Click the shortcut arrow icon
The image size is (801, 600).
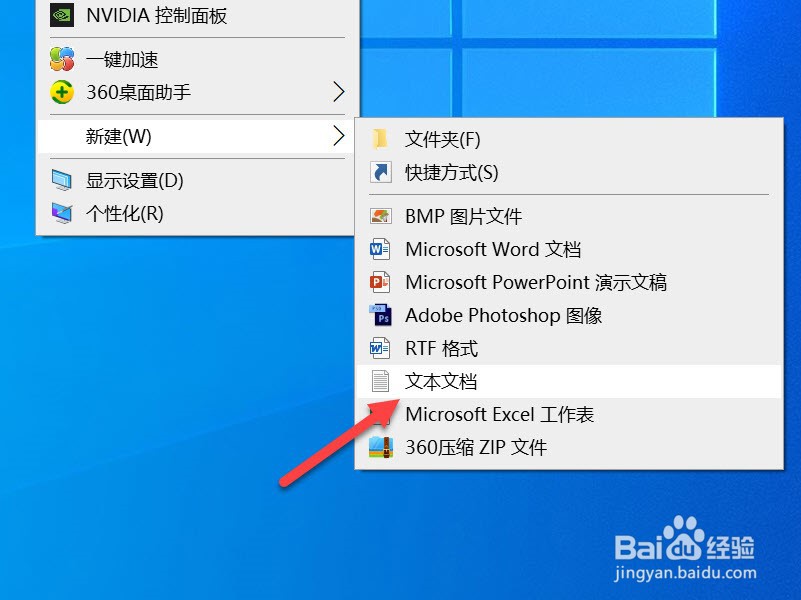[381, 173]
